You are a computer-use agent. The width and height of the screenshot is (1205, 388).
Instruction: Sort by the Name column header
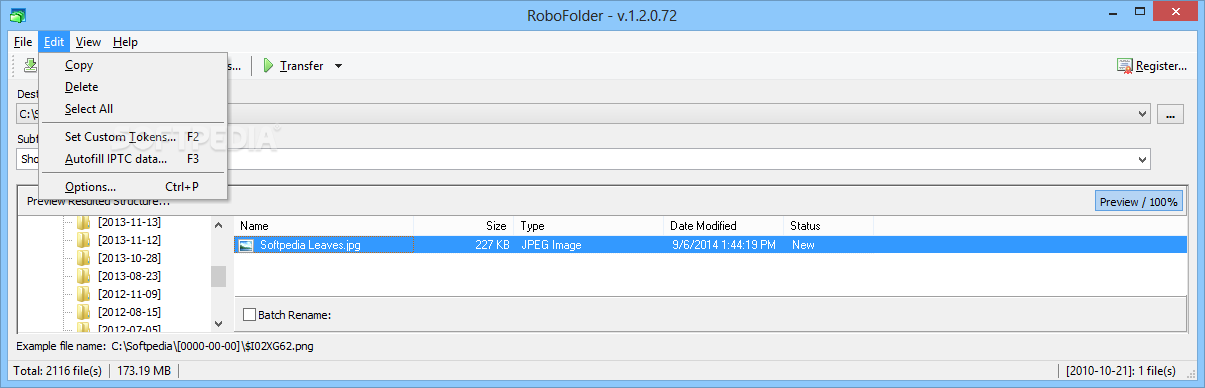click(x=324, y=226)
